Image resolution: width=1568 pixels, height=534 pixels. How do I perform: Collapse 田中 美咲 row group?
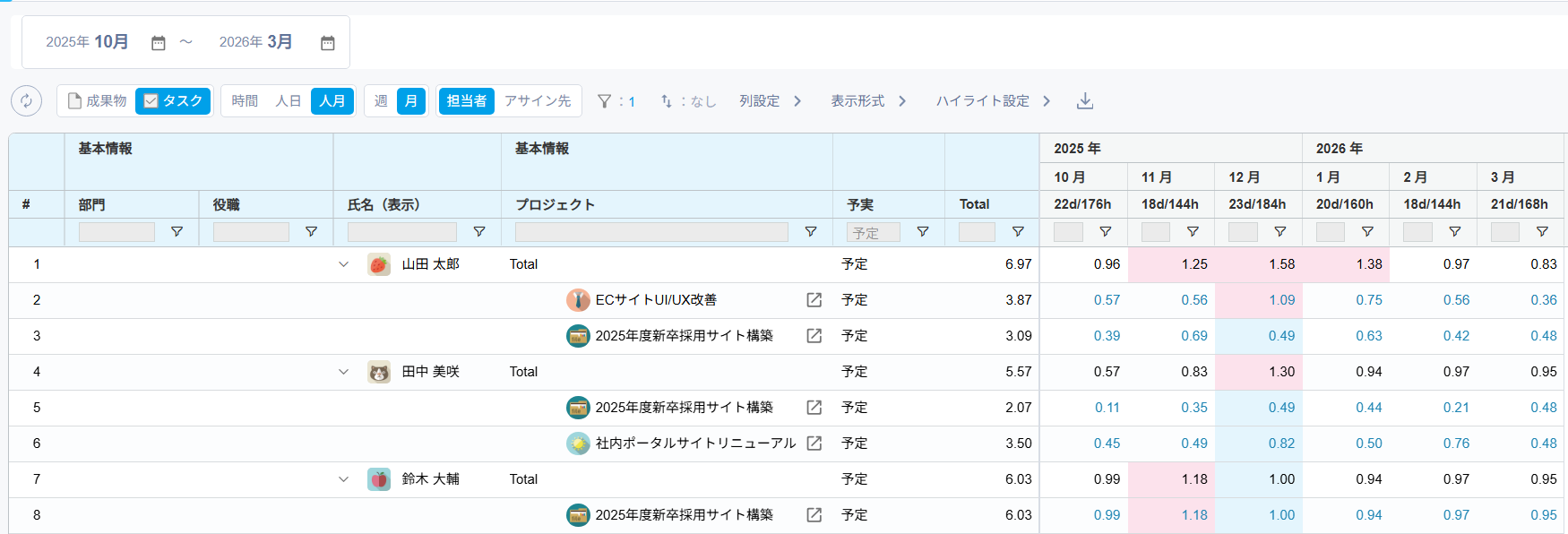(x=343, y=372)
